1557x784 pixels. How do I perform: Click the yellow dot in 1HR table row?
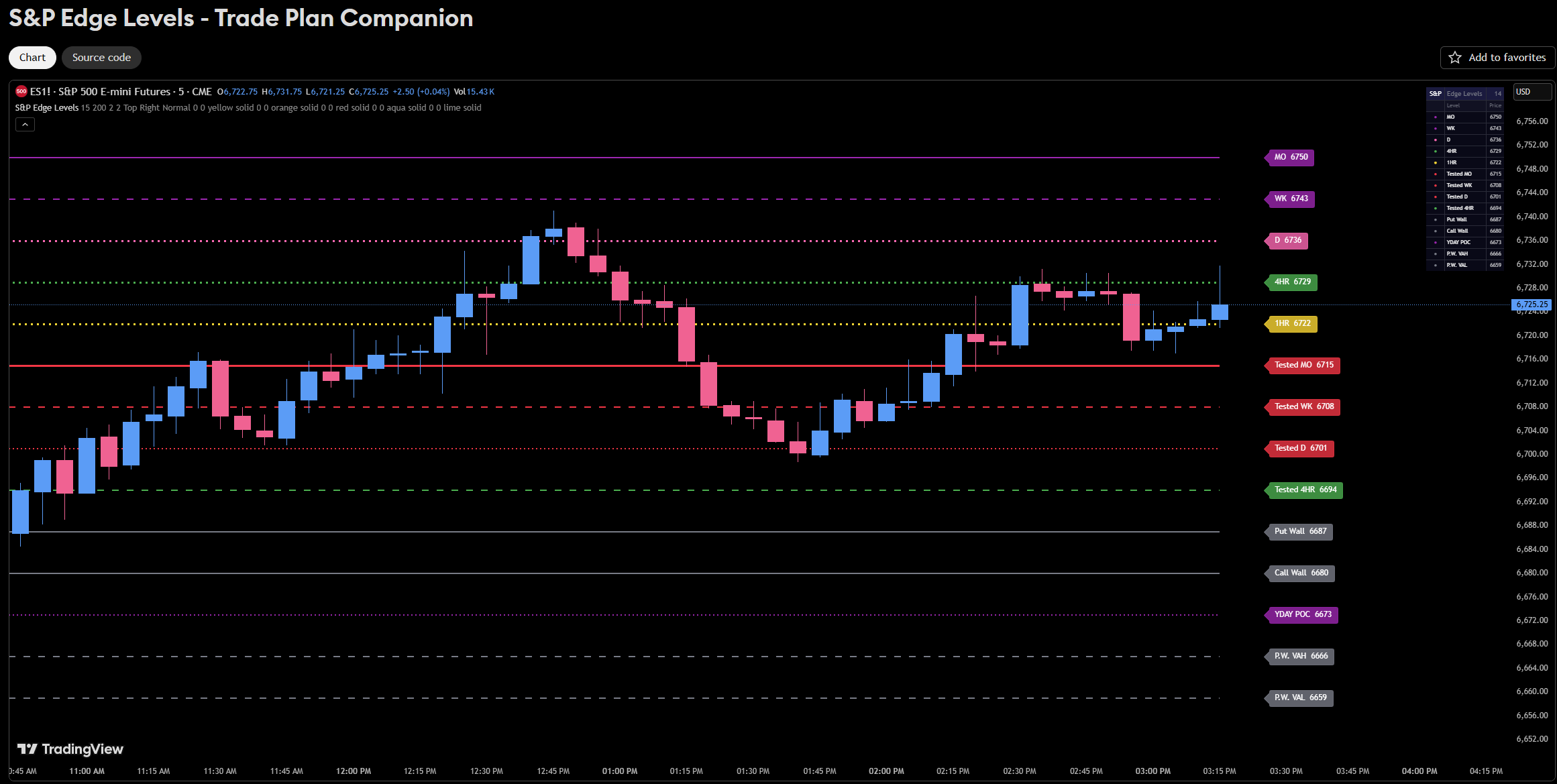(x=1436, y=162)
